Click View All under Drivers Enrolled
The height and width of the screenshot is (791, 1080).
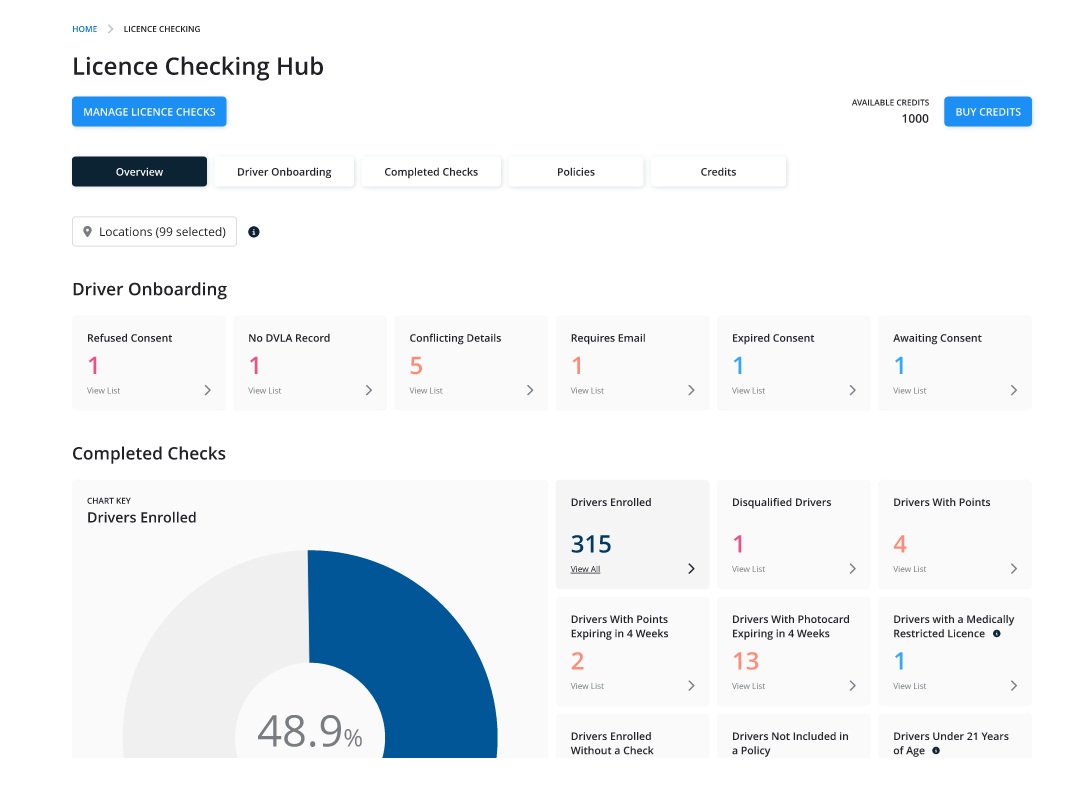(585, 569)
